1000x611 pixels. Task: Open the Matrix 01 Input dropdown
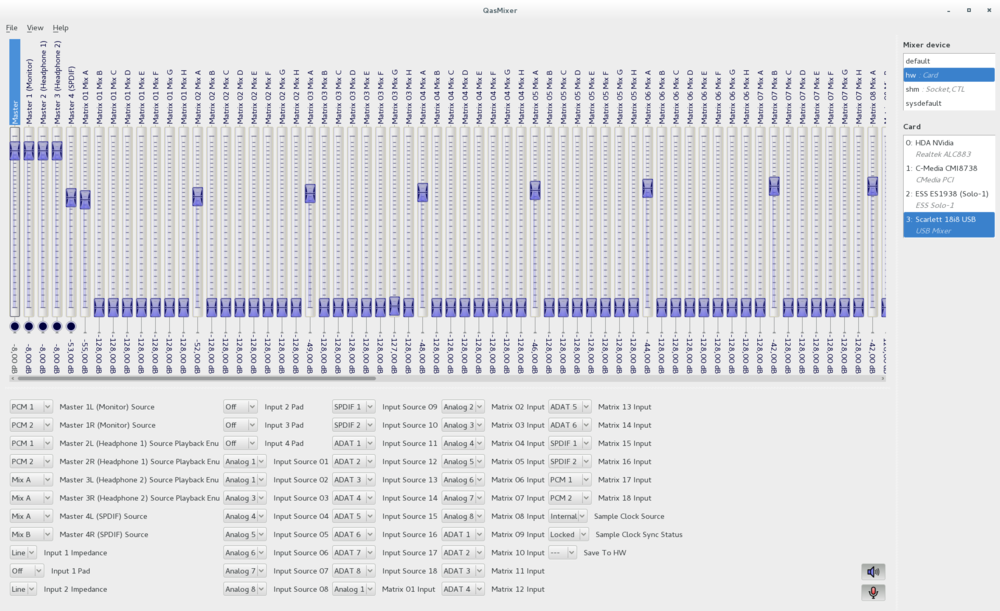(x=353, y=589)
